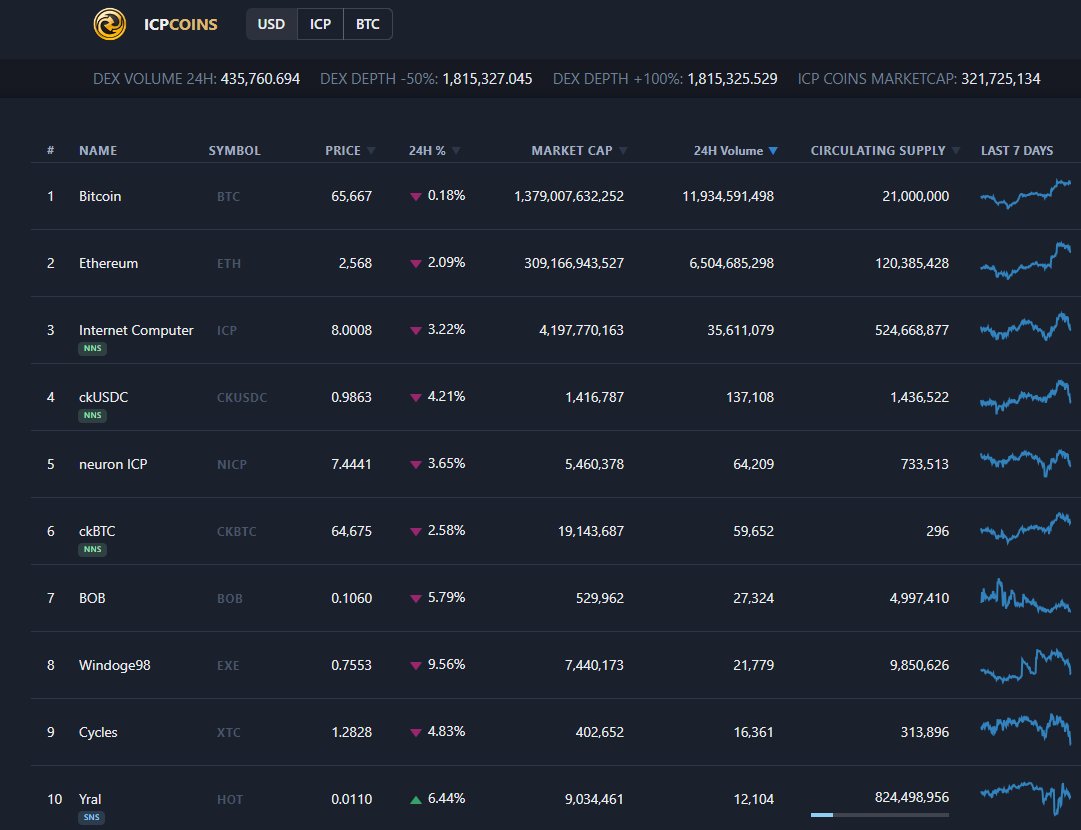Screen dimensions: 1081x830
Task: View ckUSDC 7-day sparkline chart
Action: point(1025,396)
